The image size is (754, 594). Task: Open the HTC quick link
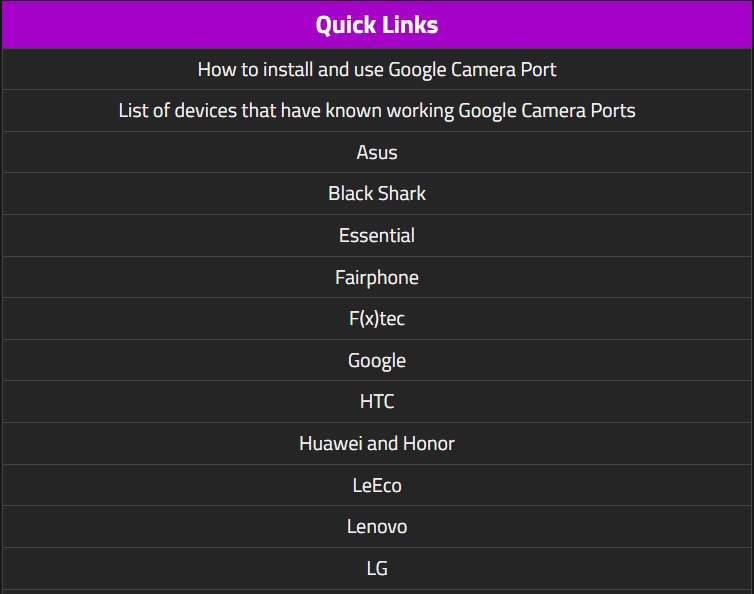click(377, 401)
